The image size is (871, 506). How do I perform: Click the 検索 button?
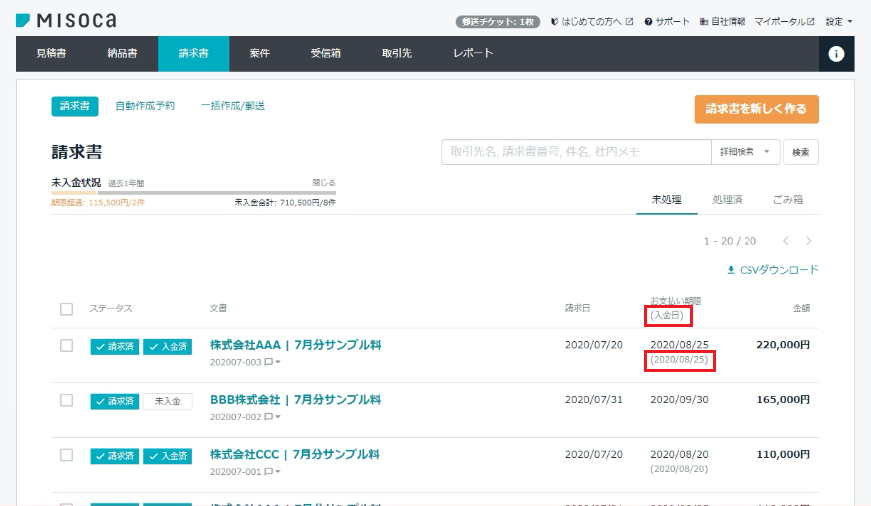[x=800, y=152]
